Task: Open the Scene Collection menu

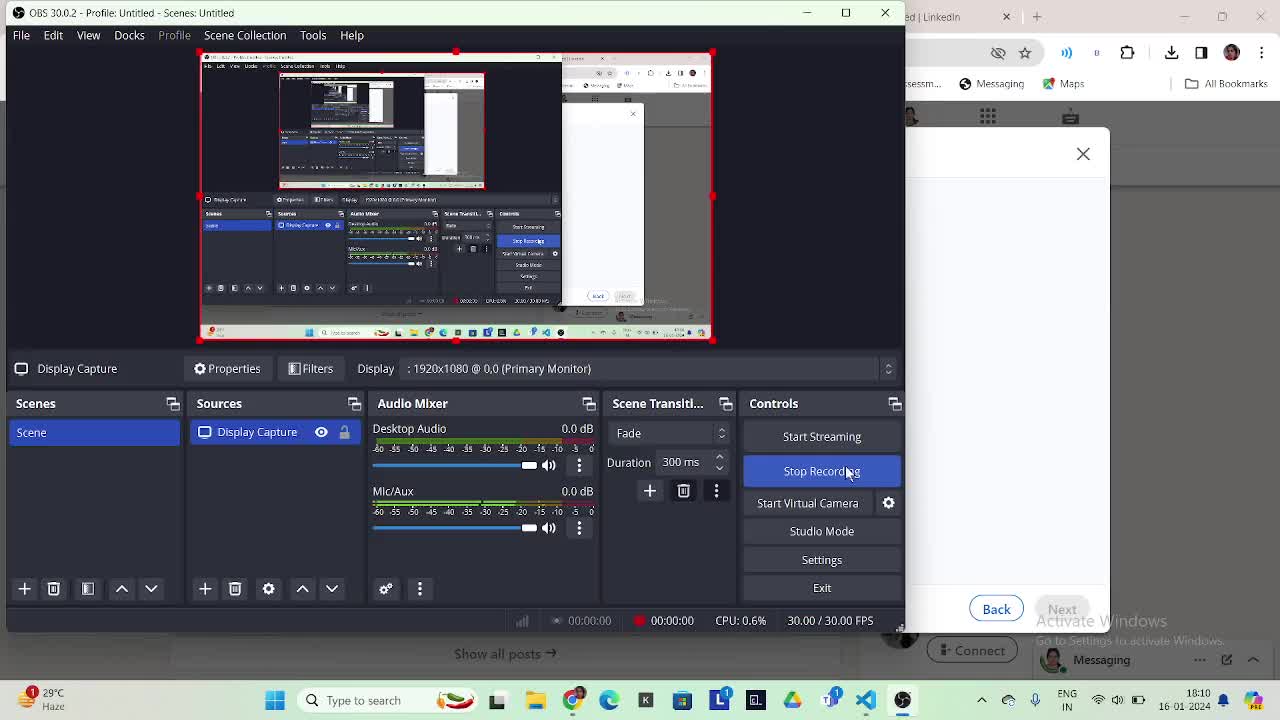Action: 245,35
